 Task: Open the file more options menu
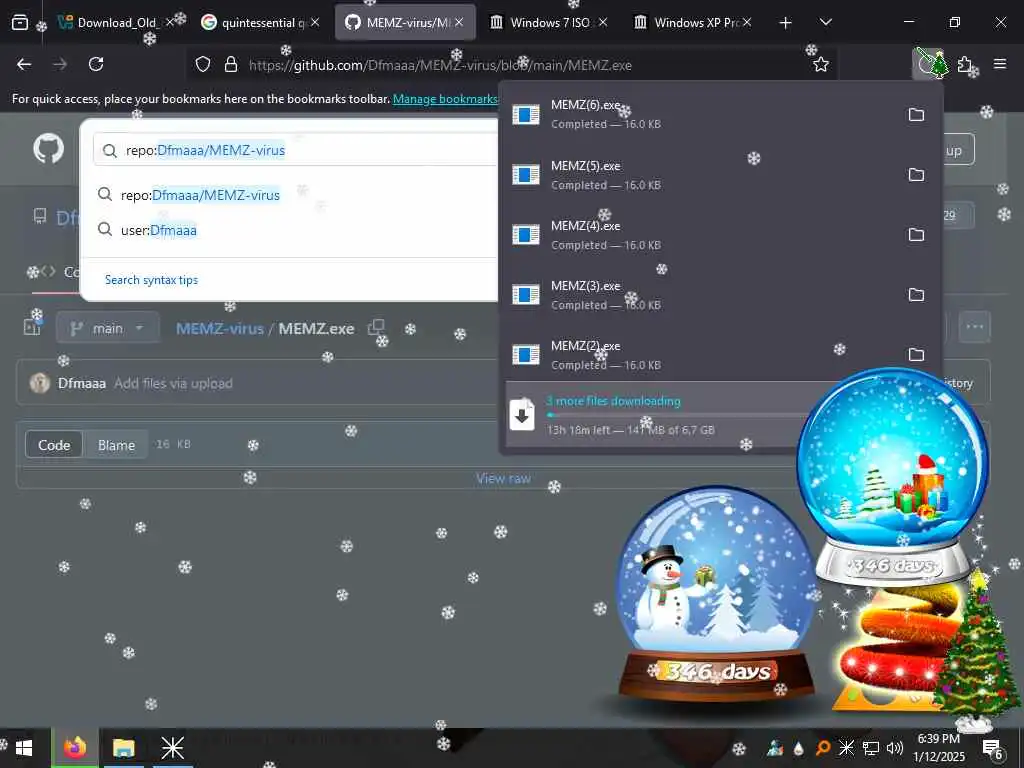tap(974, 327)
